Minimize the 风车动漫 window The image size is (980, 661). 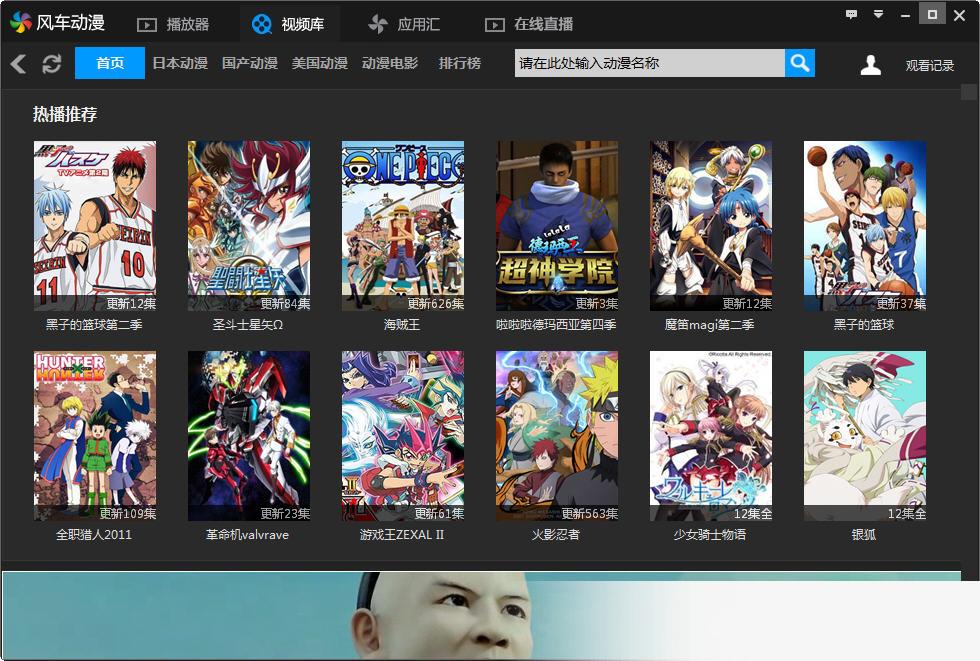coord(905,15)
